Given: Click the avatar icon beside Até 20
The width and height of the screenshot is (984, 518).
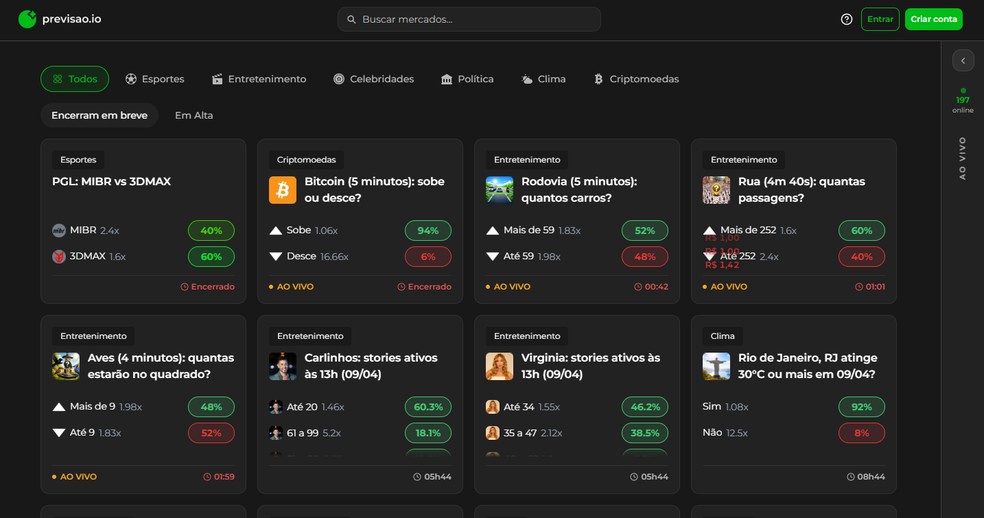Looking at the screenshot, I should point(275,407).
